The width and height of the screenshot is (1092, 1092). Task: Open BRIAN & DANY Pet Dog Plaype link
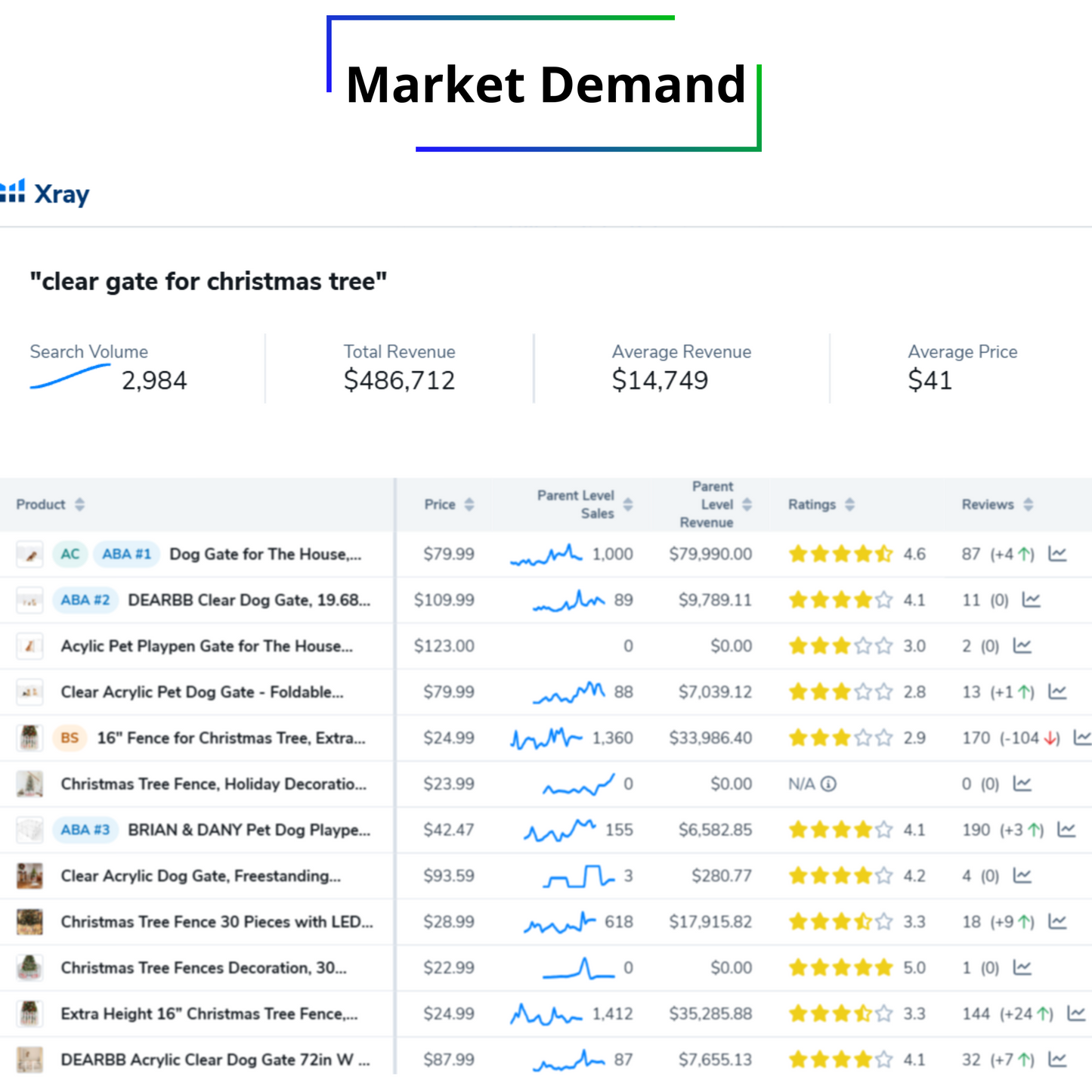pos(249,830)
